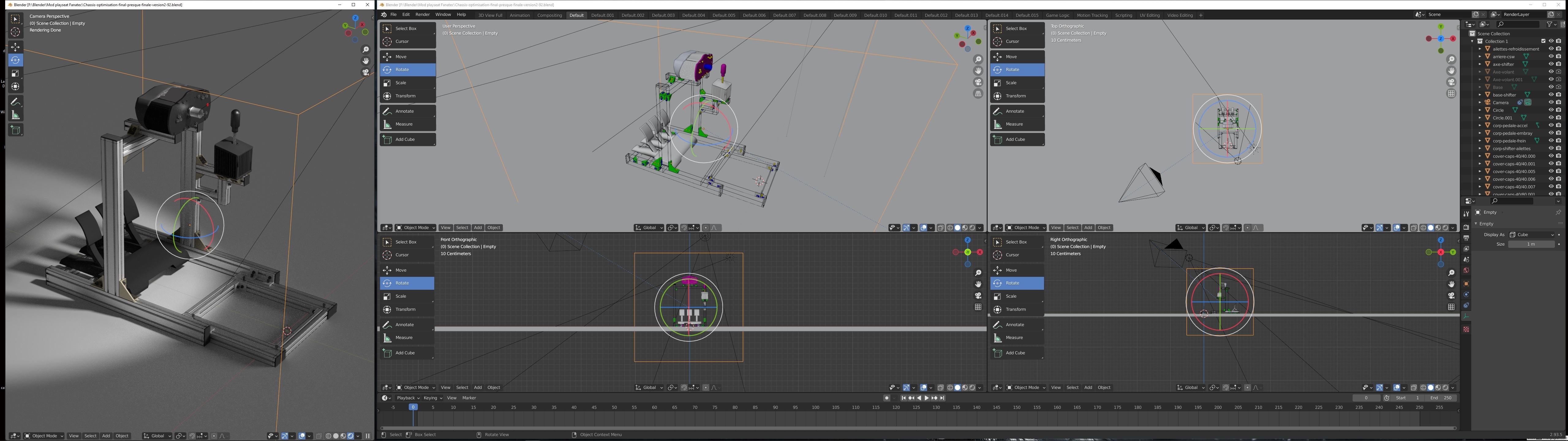Uncheck the Collection 1 exclude checkbox

[x=1543, y=41]
